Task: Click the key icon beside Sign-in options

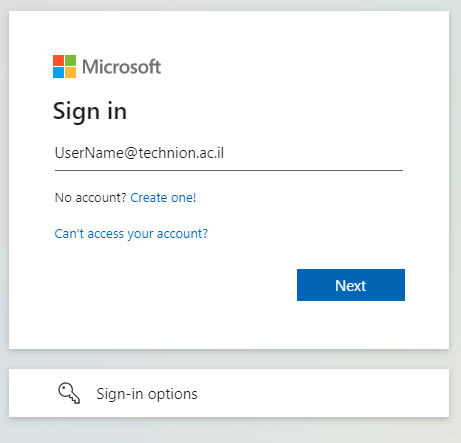Action: 69,393
